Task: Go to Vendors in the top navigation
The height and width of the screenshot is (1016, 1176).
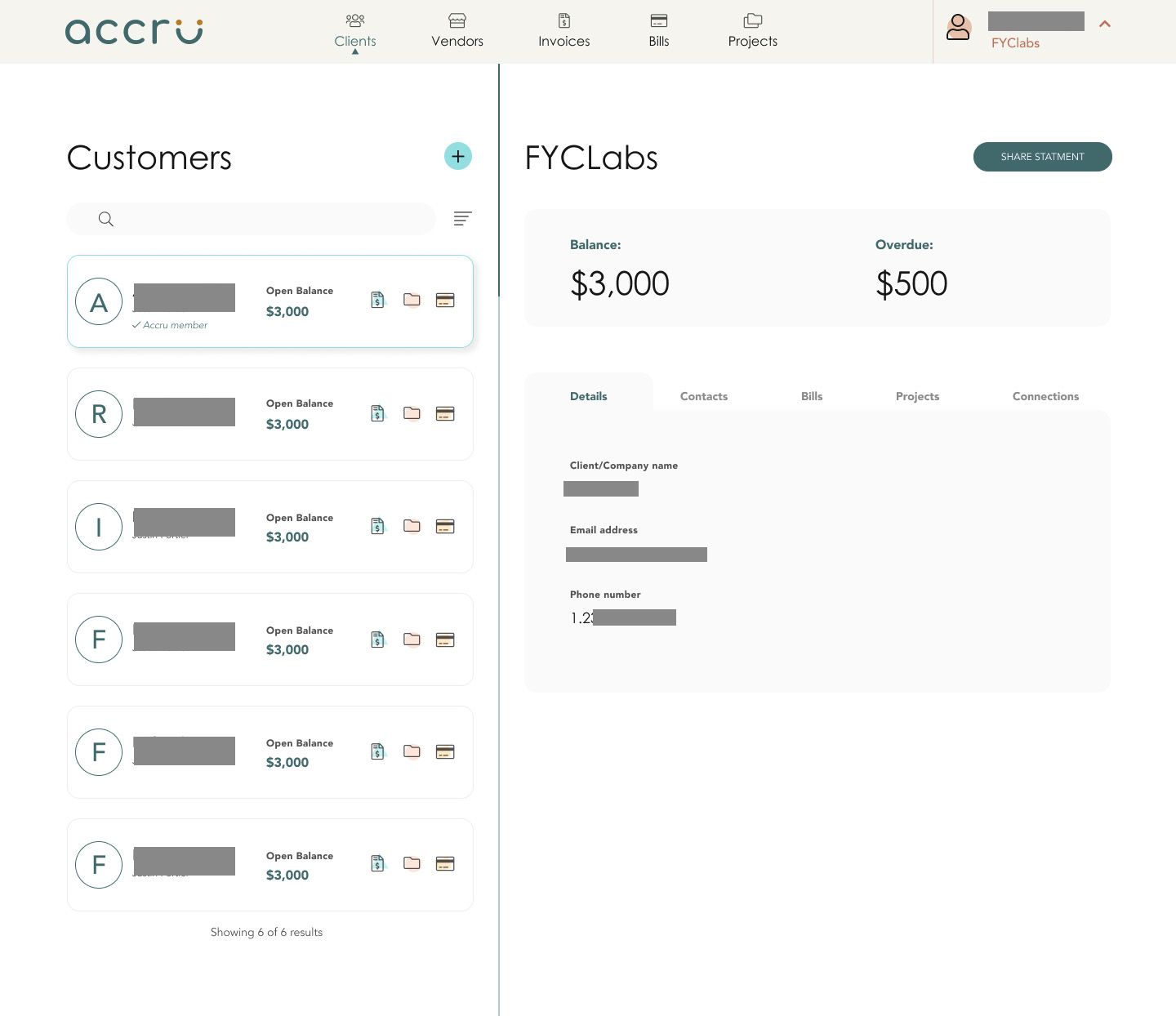Action: 457,32
